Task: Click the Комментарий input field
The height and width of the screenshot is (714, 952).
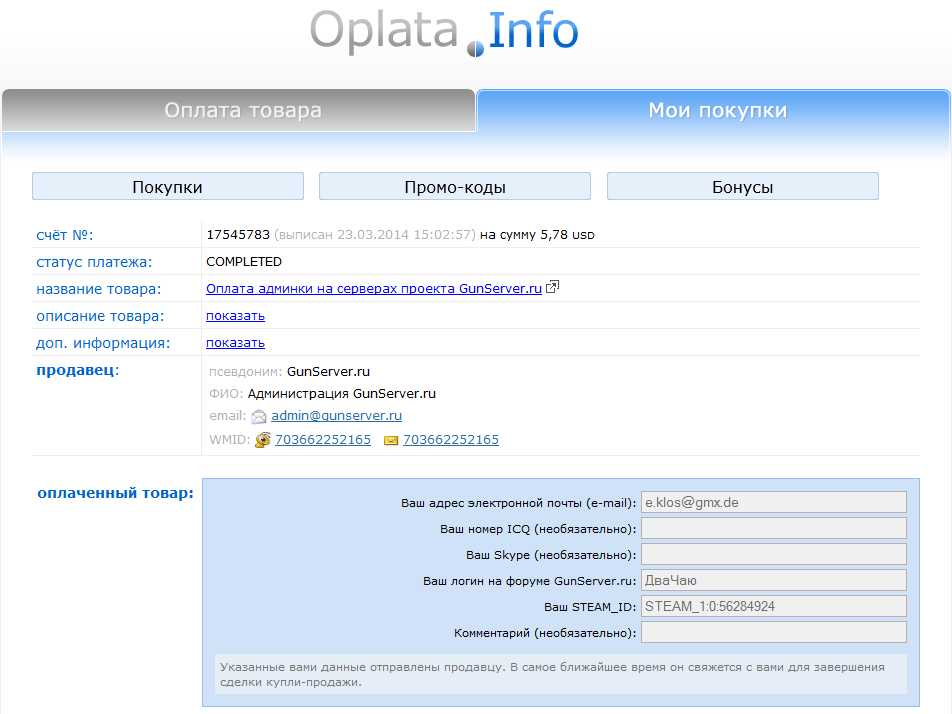Action: pos(773,632)
